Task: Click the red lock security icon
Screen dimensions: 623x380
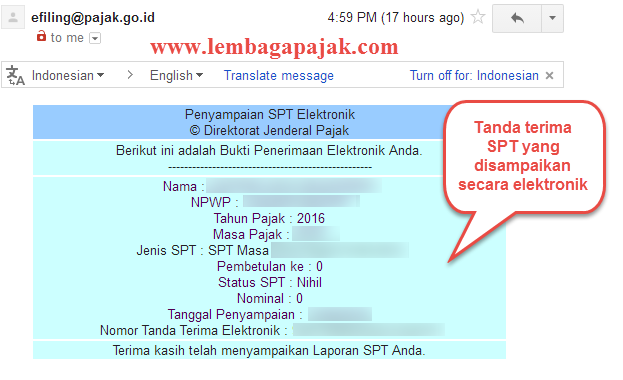Action: 41,36
